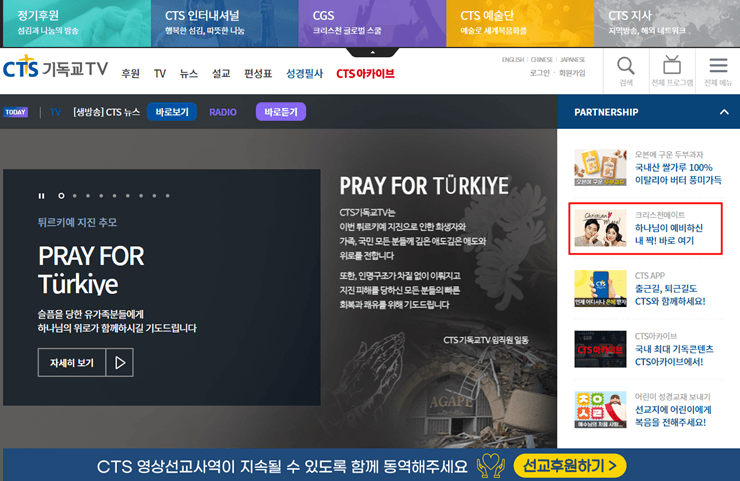Click the CTS 기독교TV logo
Image resolution: width=740 pixels, height=481 pixels.
tap(55, 67)
